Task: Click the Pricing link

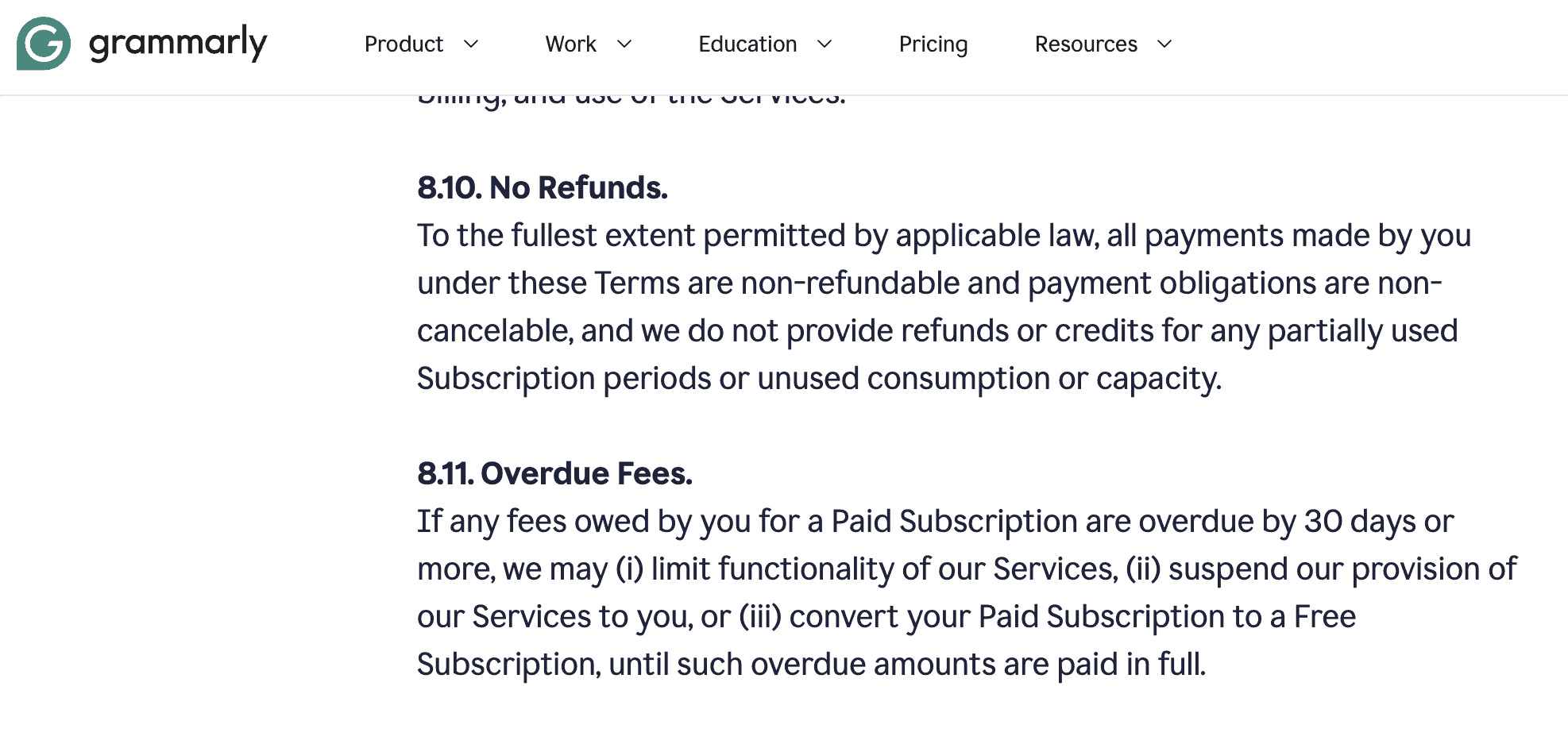Action: click(x=933, y=44)
